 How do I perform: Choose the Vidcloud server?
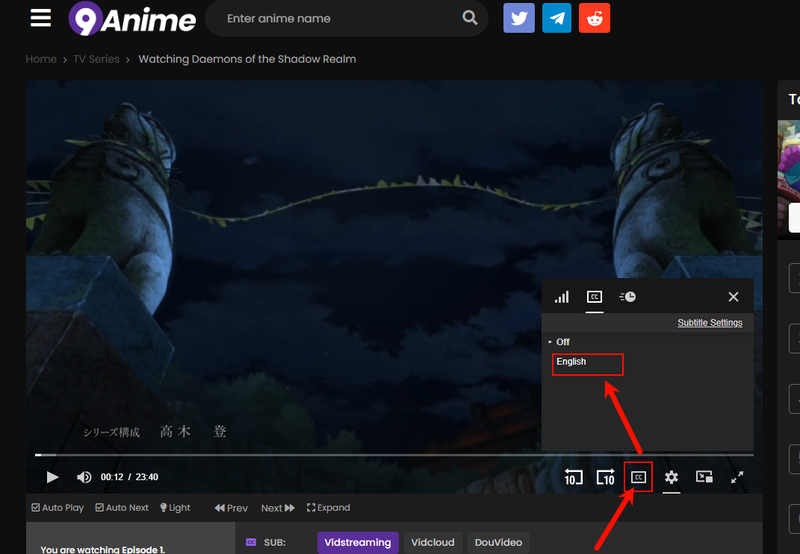(433, 542)
